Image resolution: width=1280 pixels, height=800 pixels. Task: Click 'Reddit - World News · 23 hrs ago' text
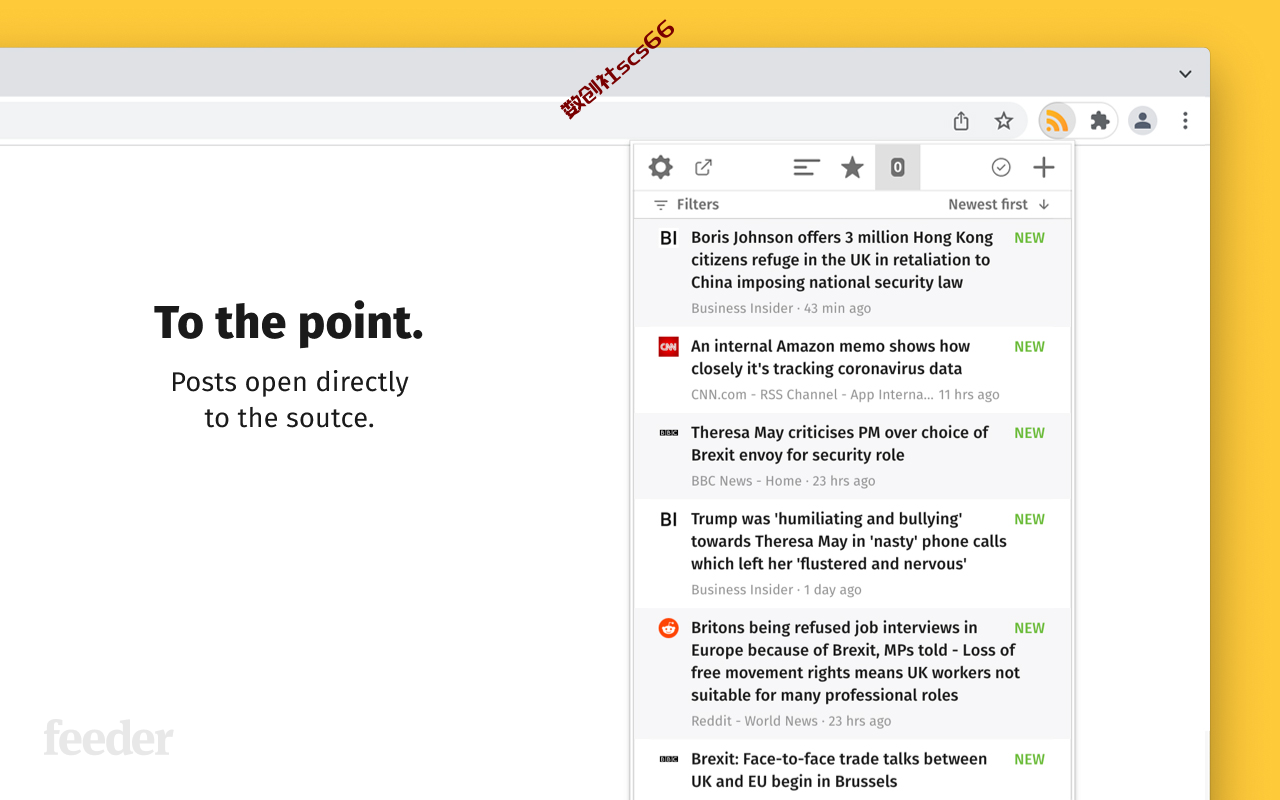tap(791, 721)
